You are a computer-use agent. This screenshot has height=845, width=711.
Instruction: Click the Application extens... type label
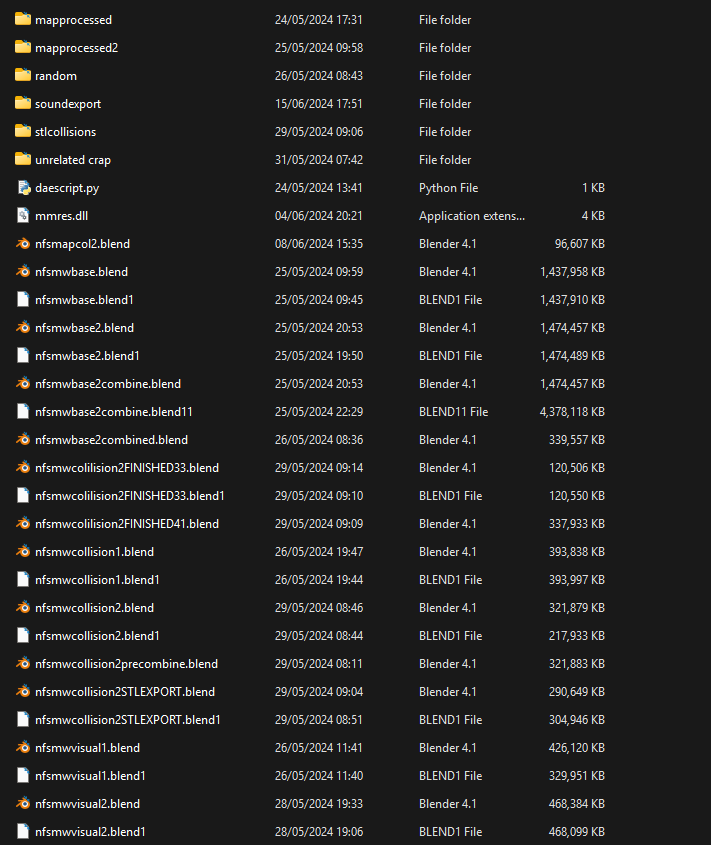(472, 216)
